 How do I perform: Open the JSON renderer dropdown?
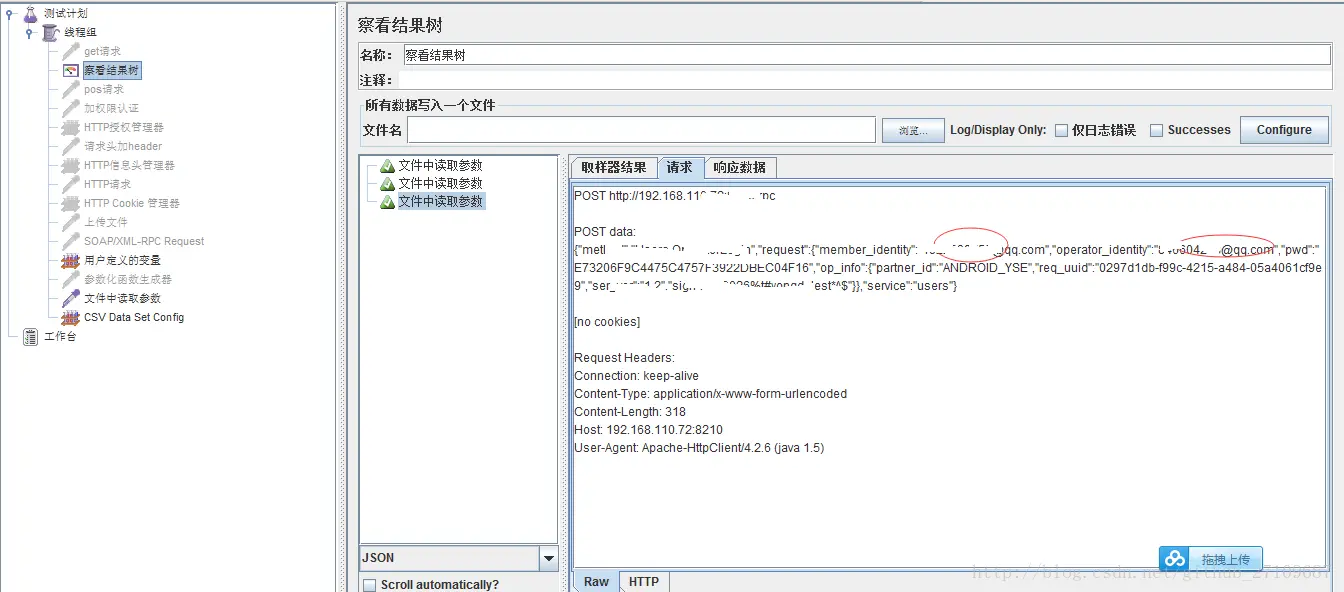(548, 558)
